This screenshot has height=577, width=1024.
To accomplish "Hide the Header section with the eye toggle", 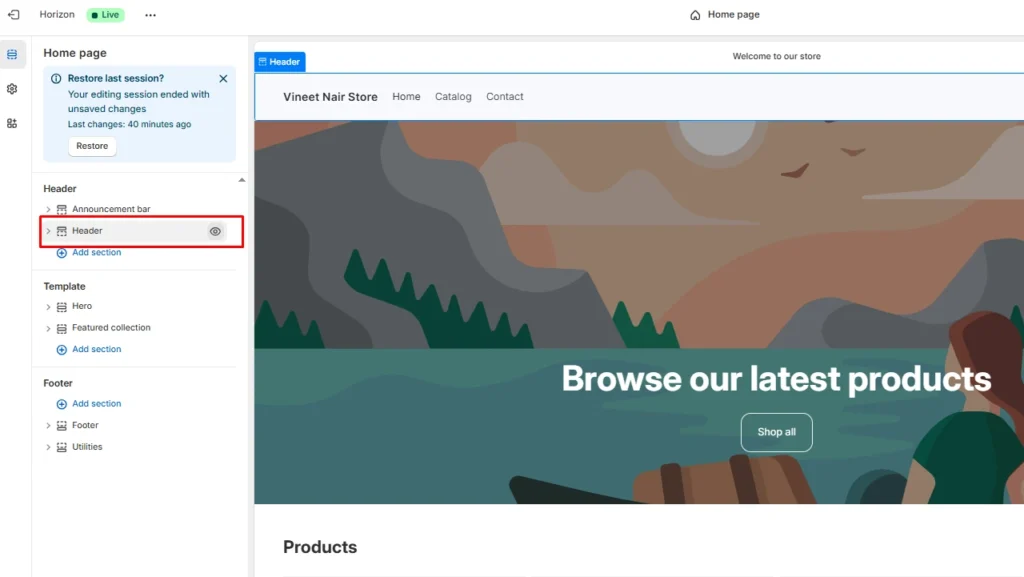I will tap(215, 230).
